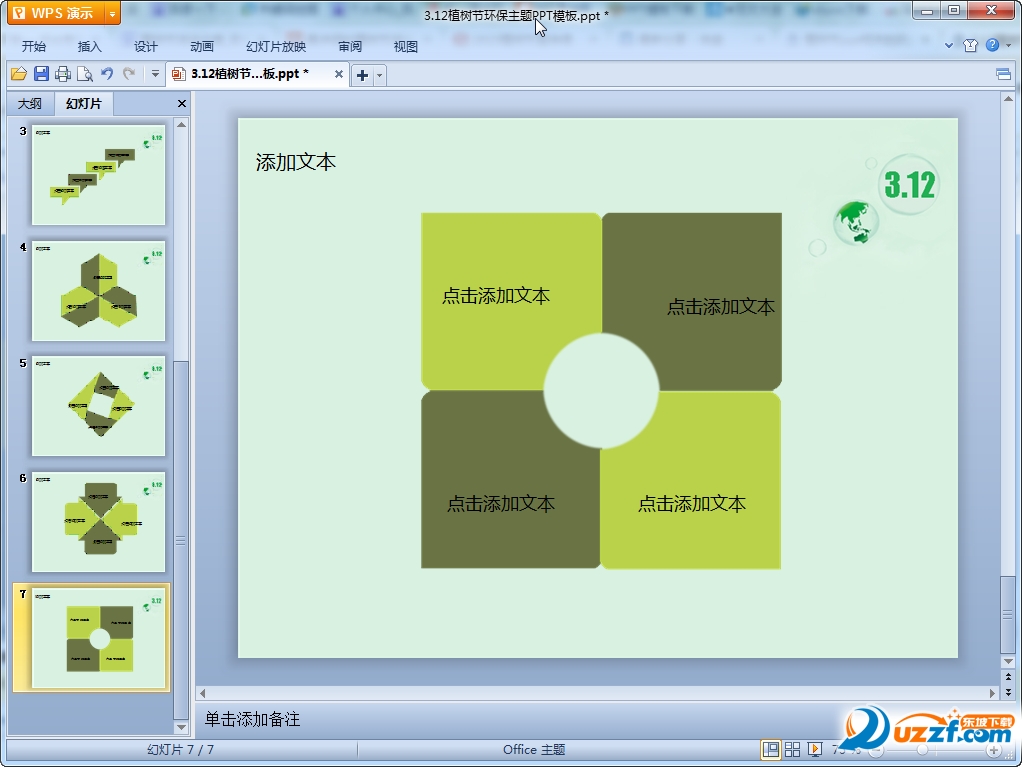The height and width of the screenshot is (767, 1022).
Task: Click the 3.12 logo graphic on slide
Action: tap(909, 184)
